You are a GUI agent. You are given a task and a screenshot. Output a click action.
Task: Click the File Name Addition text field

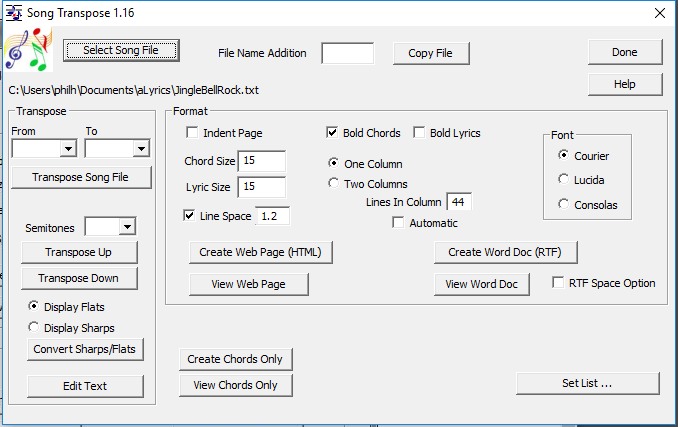tap(347, 53)
